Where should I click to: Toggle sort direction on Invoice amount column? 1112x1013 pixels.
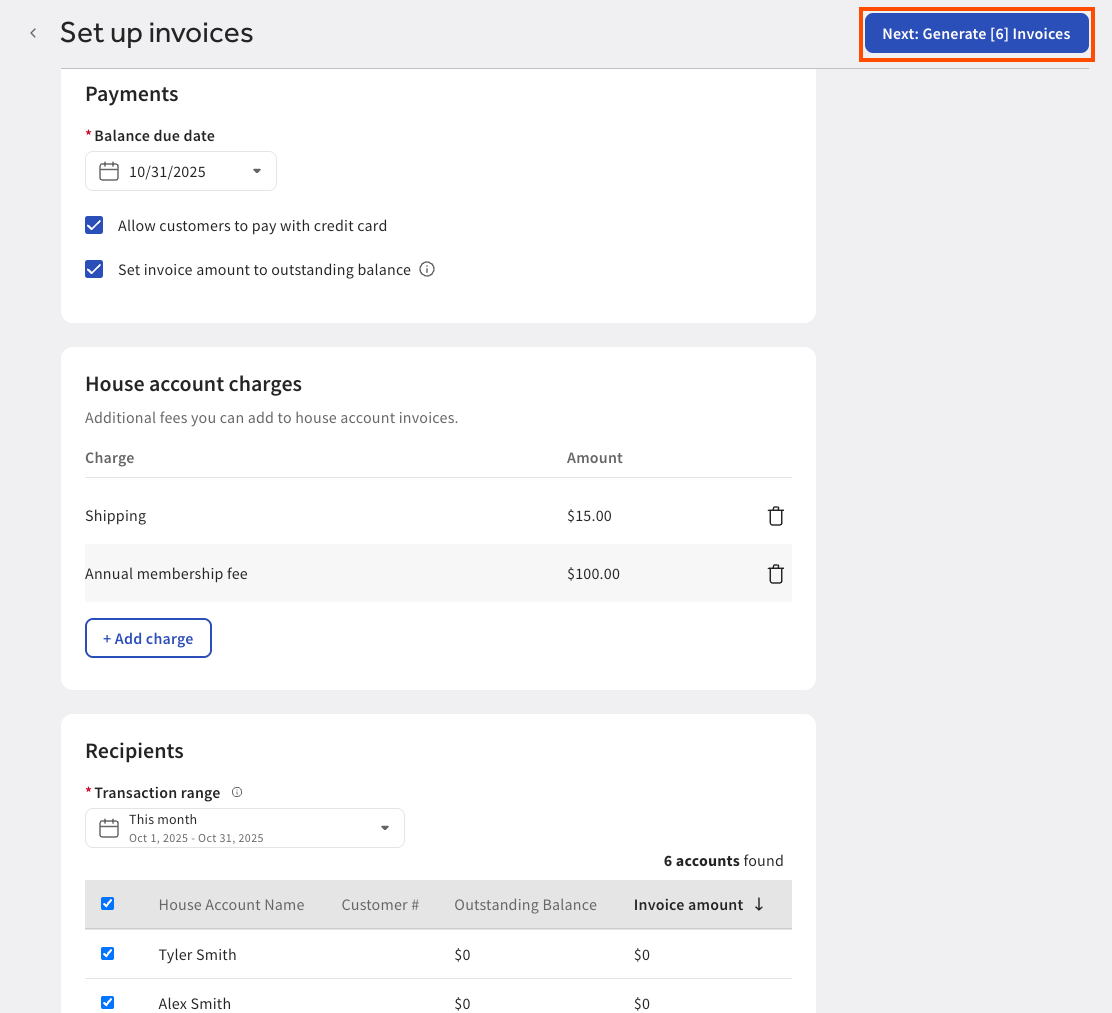click(x=759, y=904)
